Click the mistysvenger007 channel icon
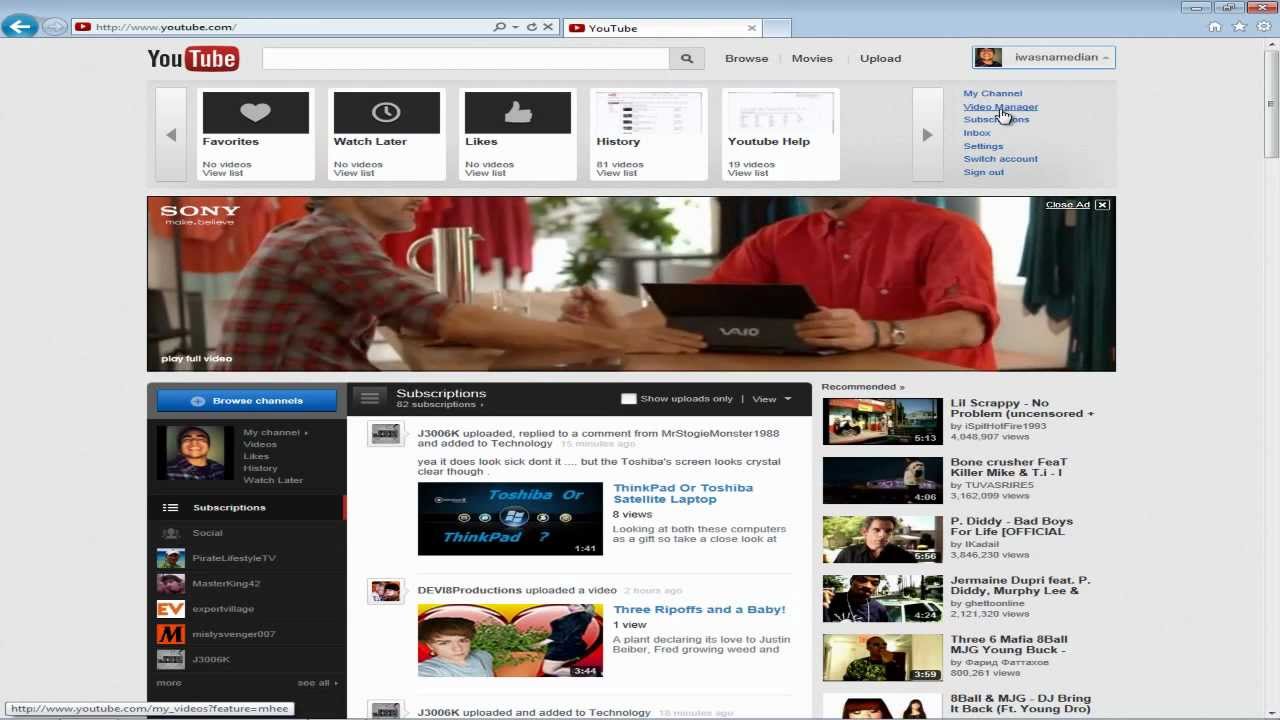The width and height of the screenshot is (1280, 720). click(170, 634)
